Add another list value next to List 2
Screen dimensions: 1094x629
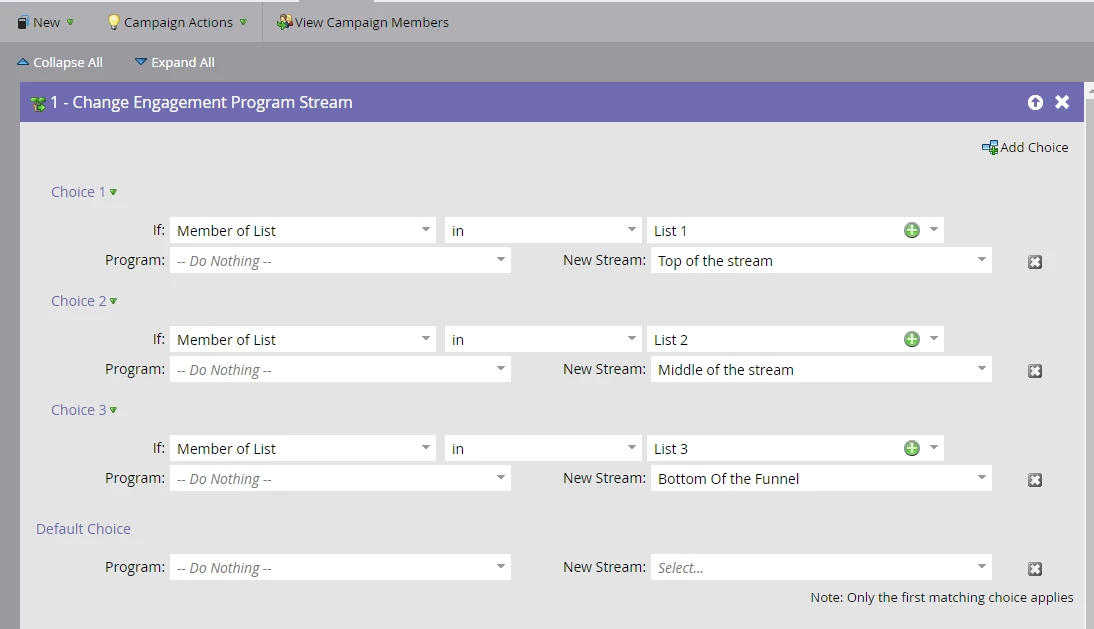(x=911, y=339)
